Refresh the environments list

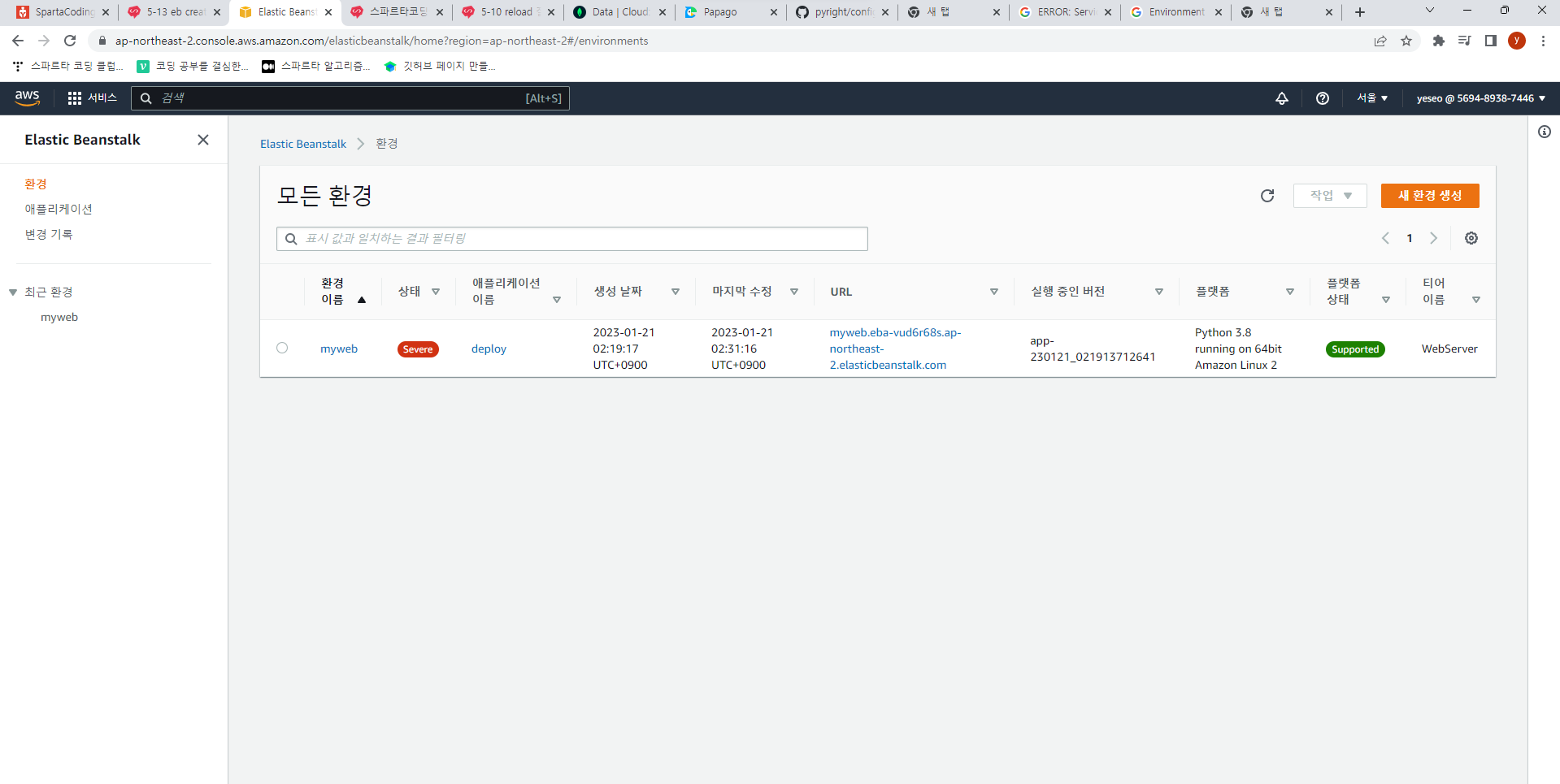pyautogui.click(x=1267, y=196)
